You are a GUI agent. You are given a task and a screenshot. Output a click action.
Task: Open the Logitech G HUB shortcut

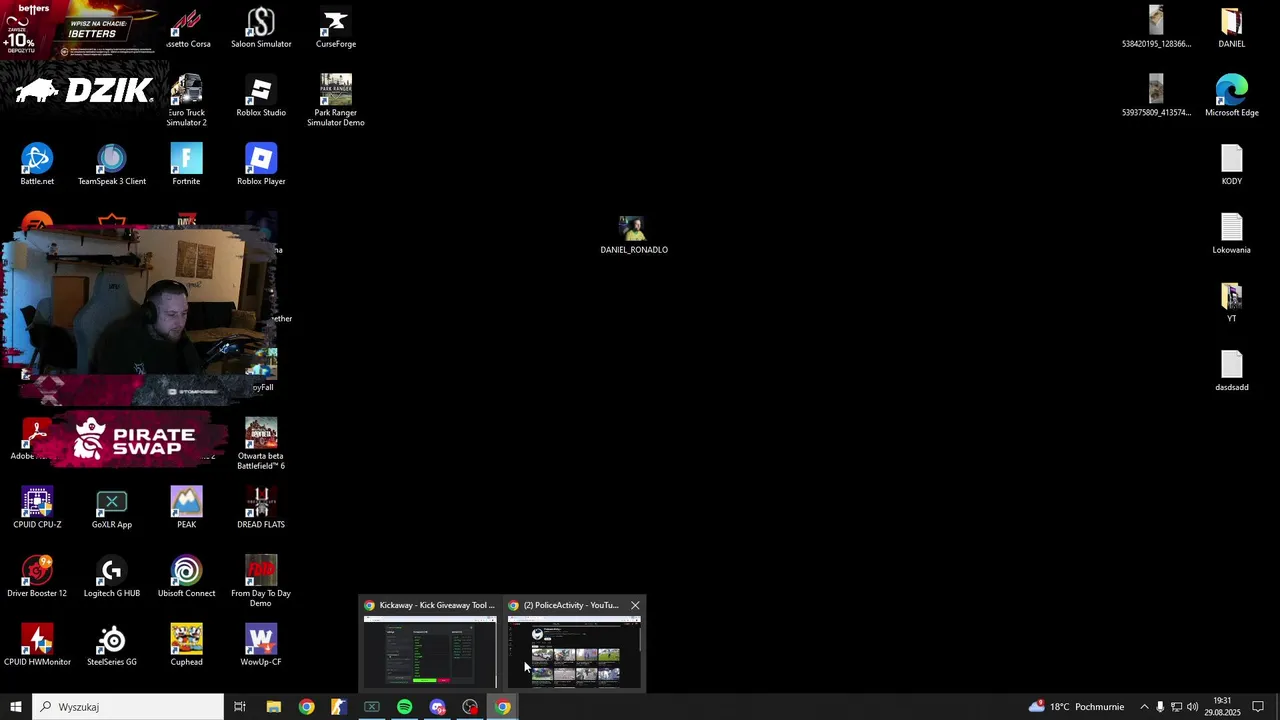112,577
